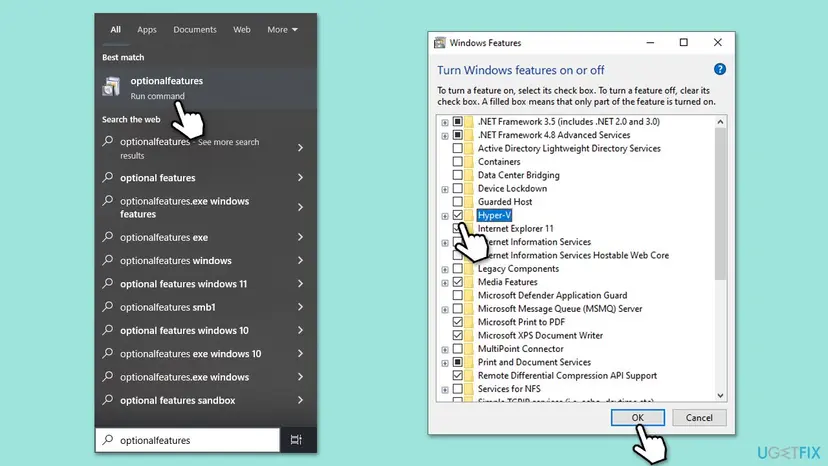Click the folder icon next to Containers
Screen dimensions: 828x466
point(469,162)
